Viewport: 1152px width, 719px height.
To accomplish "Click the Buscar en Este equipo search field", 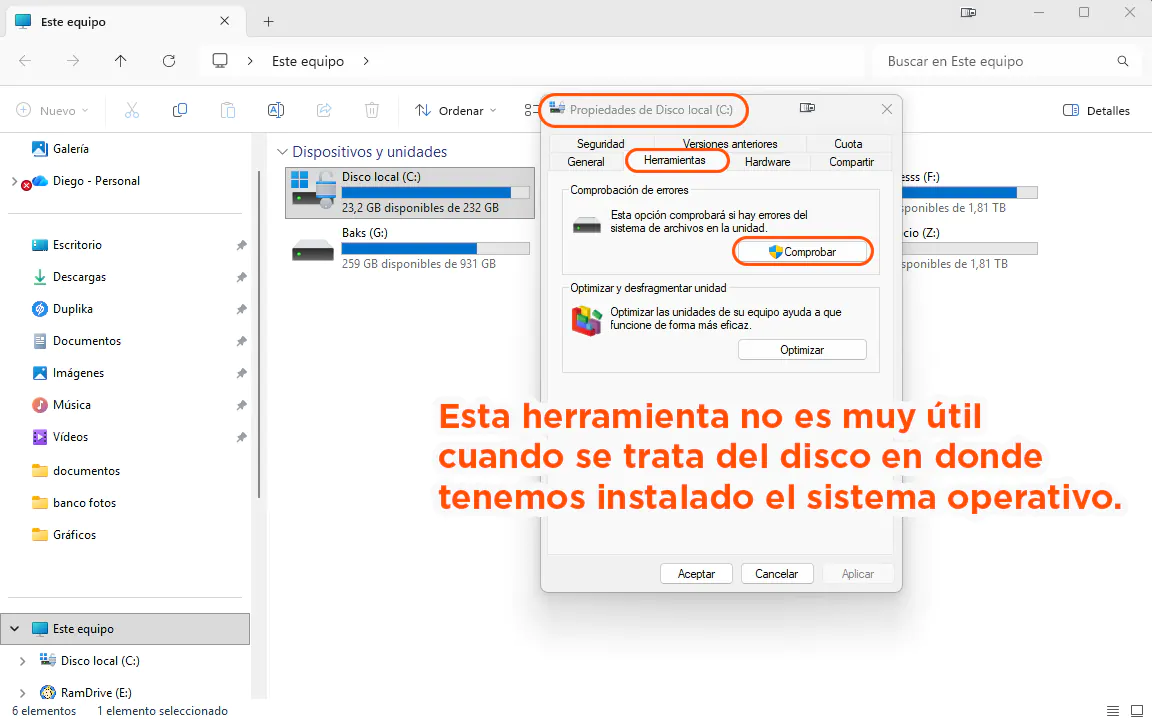I will coord(1000,61).
